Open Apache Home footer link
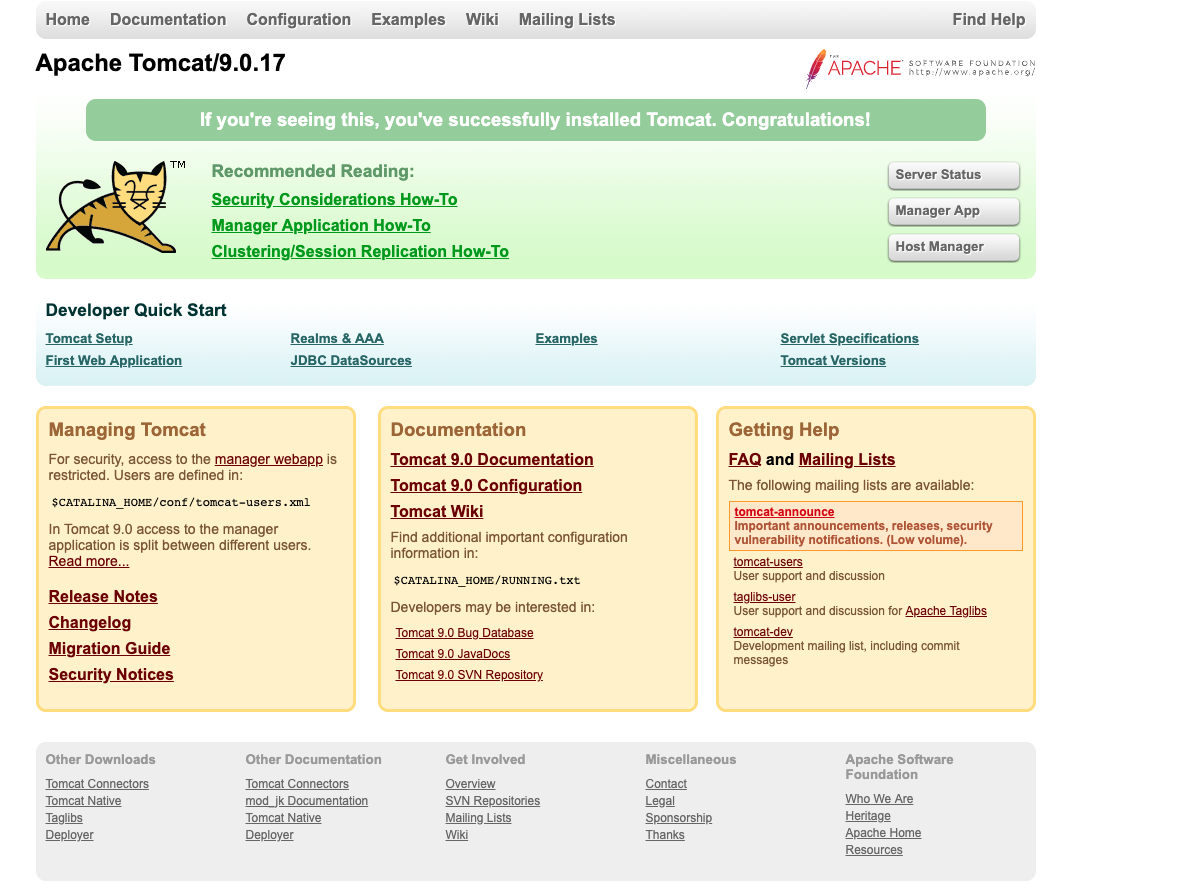 pos(883,833)
